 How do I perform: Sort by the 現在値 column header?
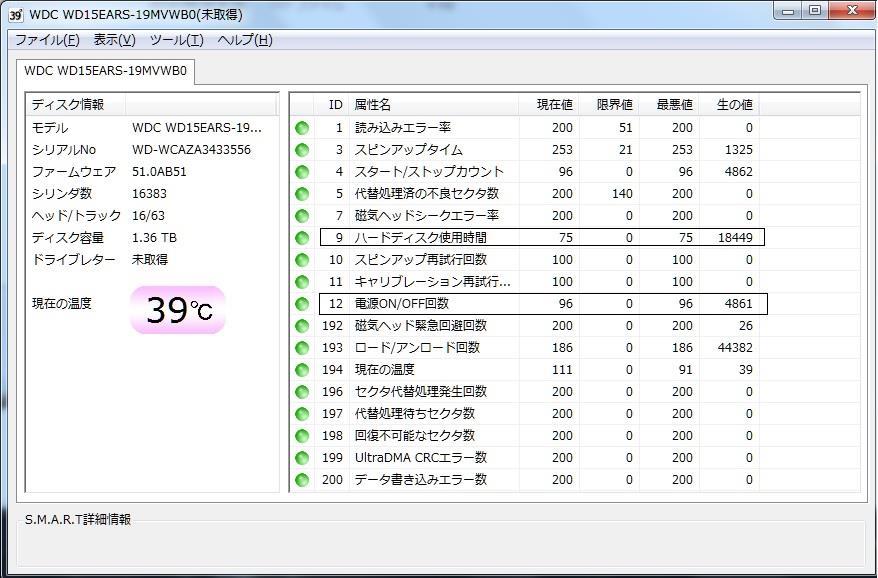coord(549,105)
